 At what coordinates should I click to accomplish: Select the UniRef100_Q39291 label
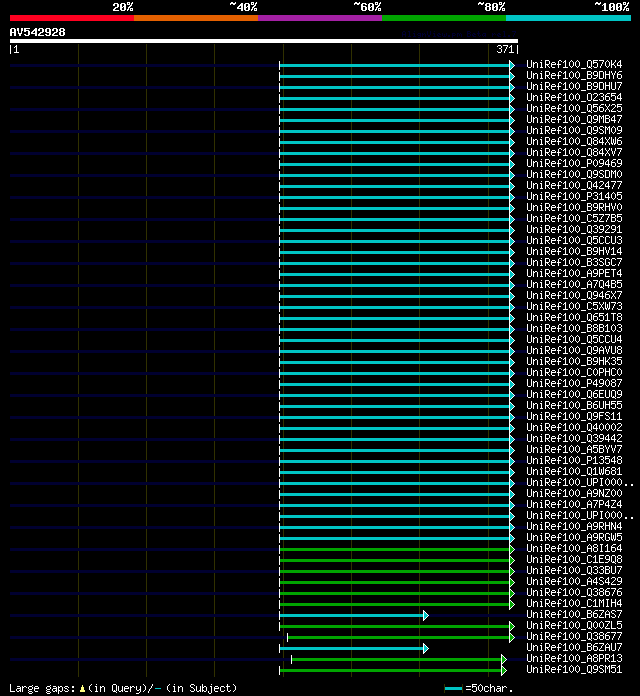[x=574, y=229]
